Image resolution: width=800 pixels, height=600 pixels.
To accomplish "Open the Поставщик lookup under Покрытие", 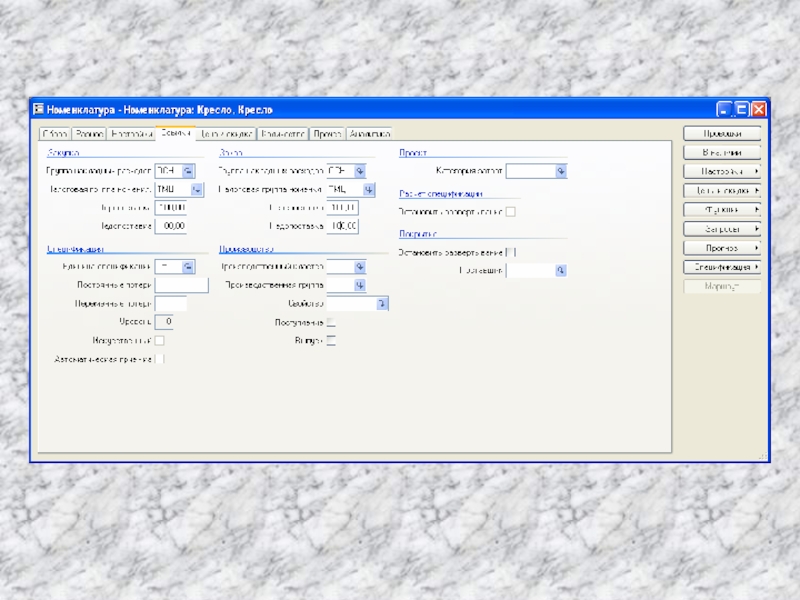I will [561, 270].
